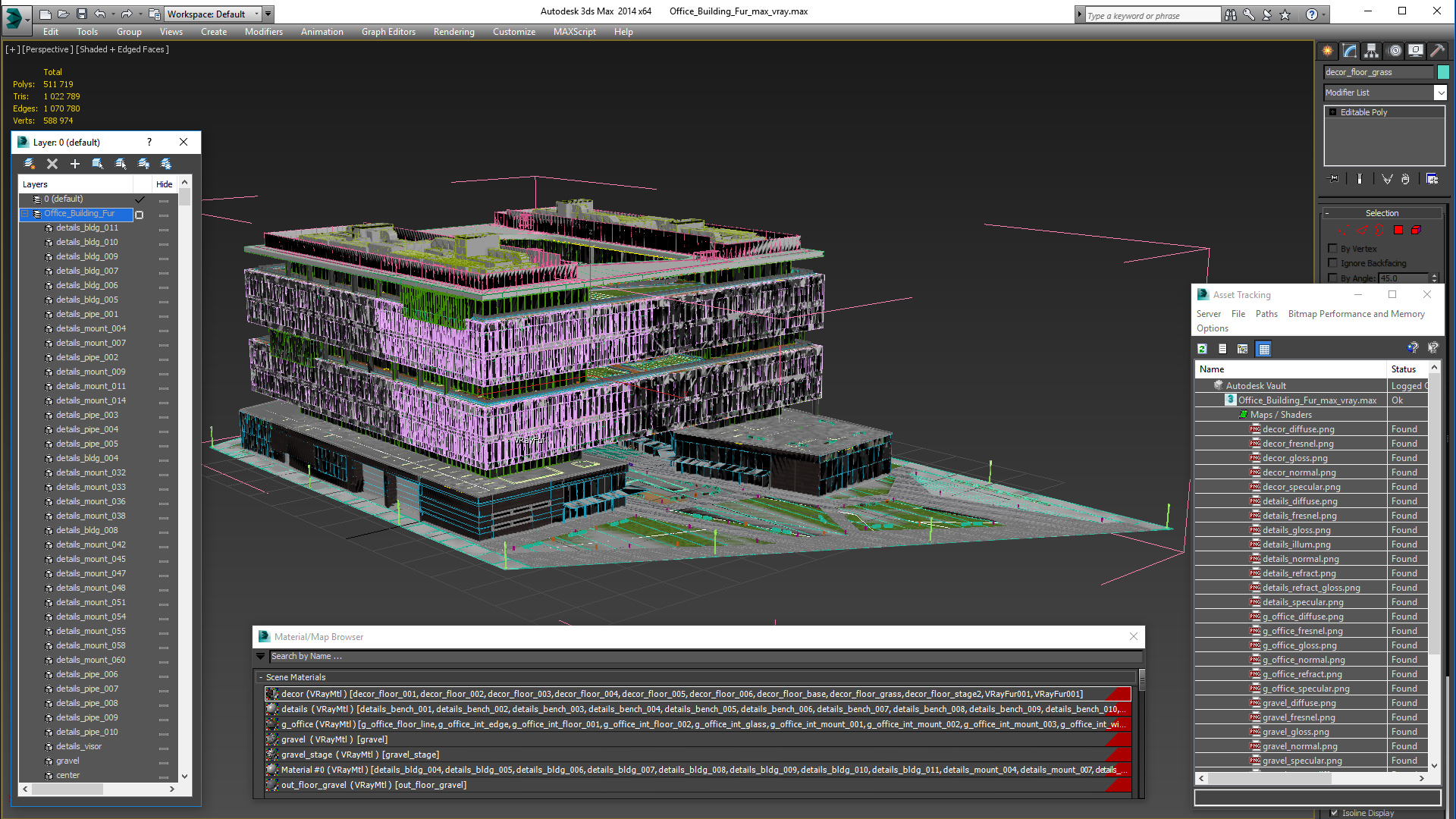Viewport: 1456px width, 819px height.
Task: Open the Modify command panel tab
Action: pos(1350,51)
